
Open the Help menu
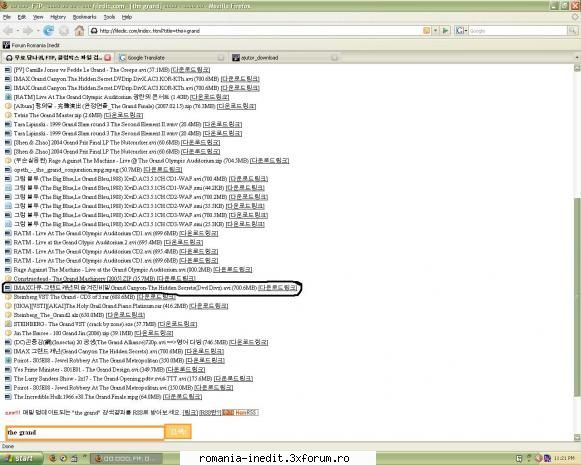127,17
